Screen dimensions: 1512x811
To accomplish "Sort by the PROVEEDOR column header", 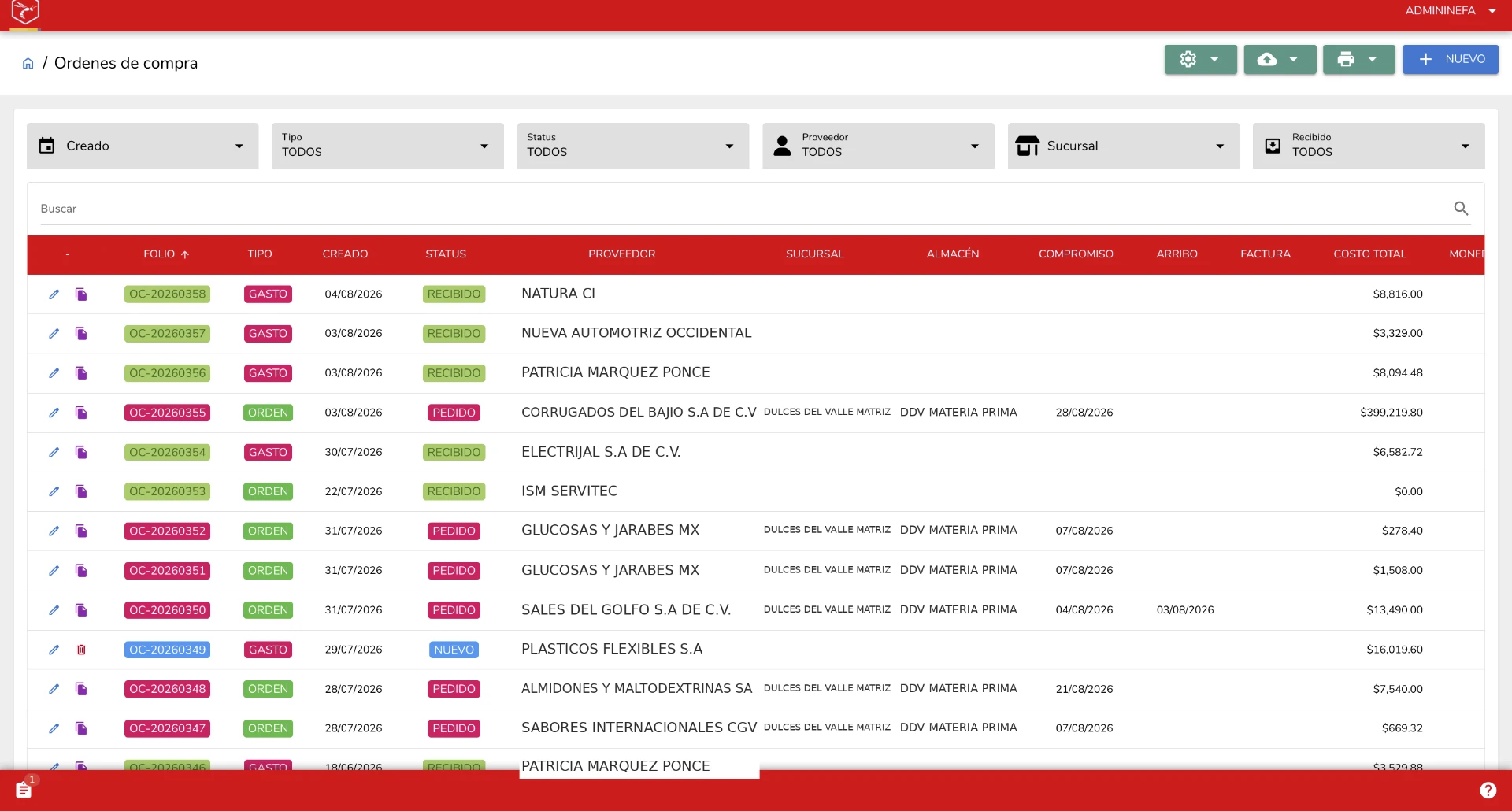I will point(621,254).
